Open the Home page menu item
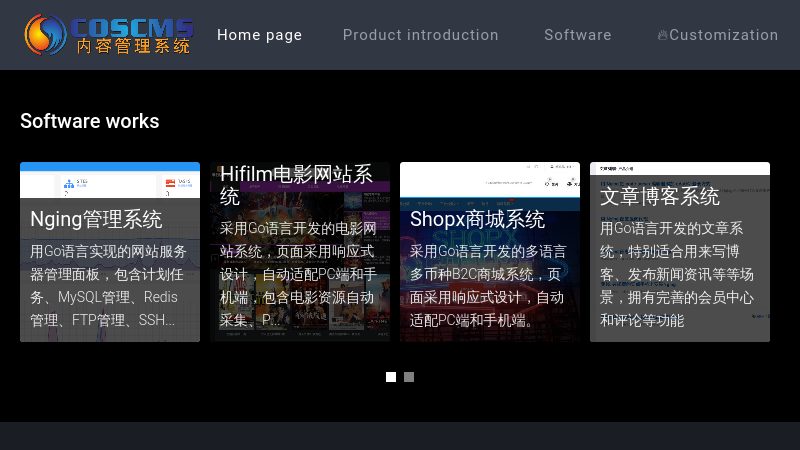This screenshot has width=800, height=450. pos(259,35)
